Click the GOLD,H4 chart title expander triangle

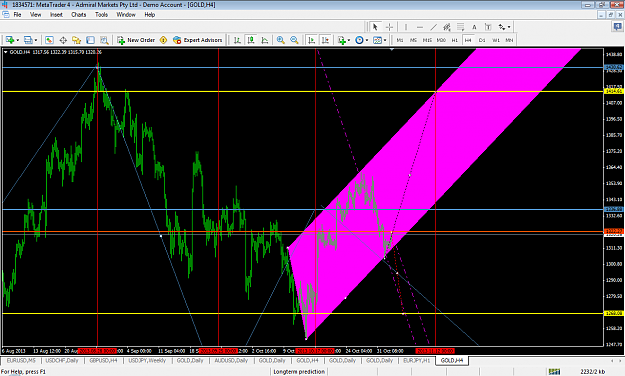[x=6, y=52]
